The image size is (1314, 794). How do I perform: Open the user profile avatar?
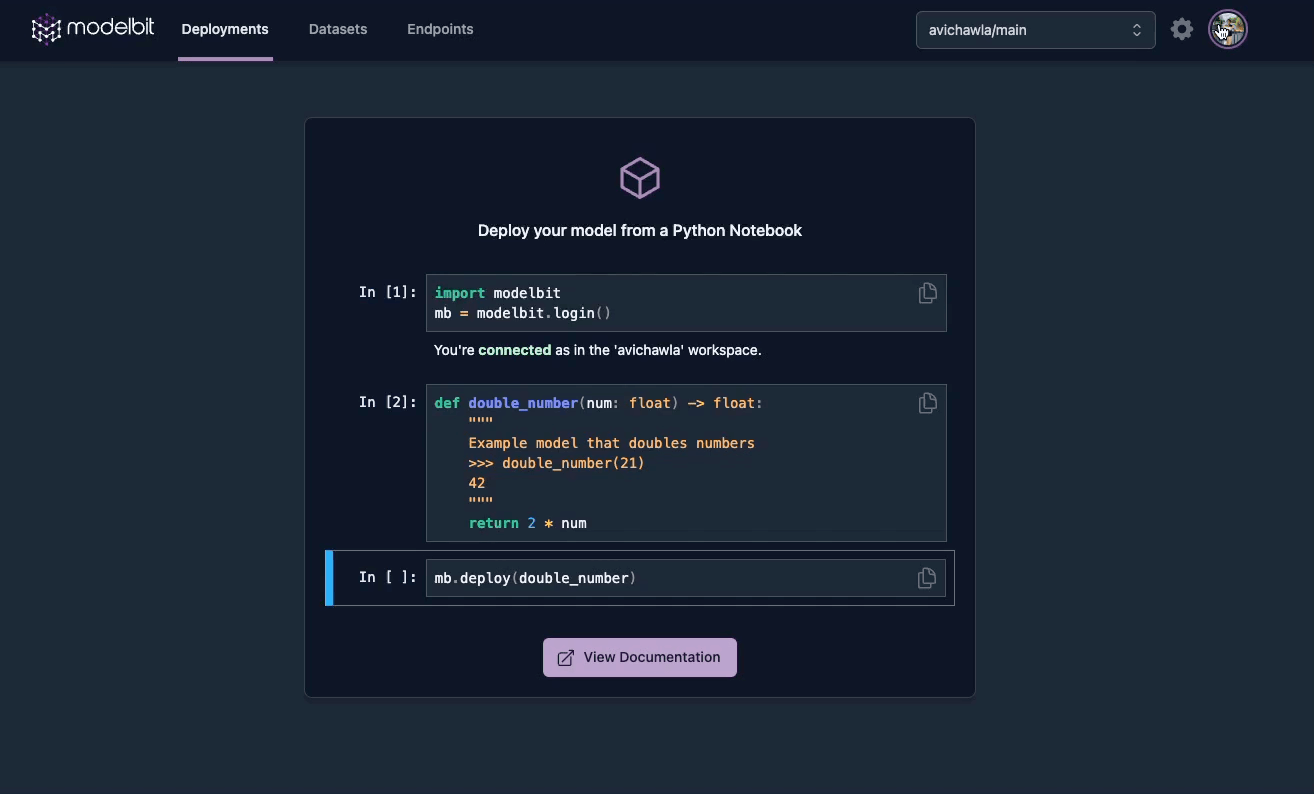click(x=1228, y=29)
